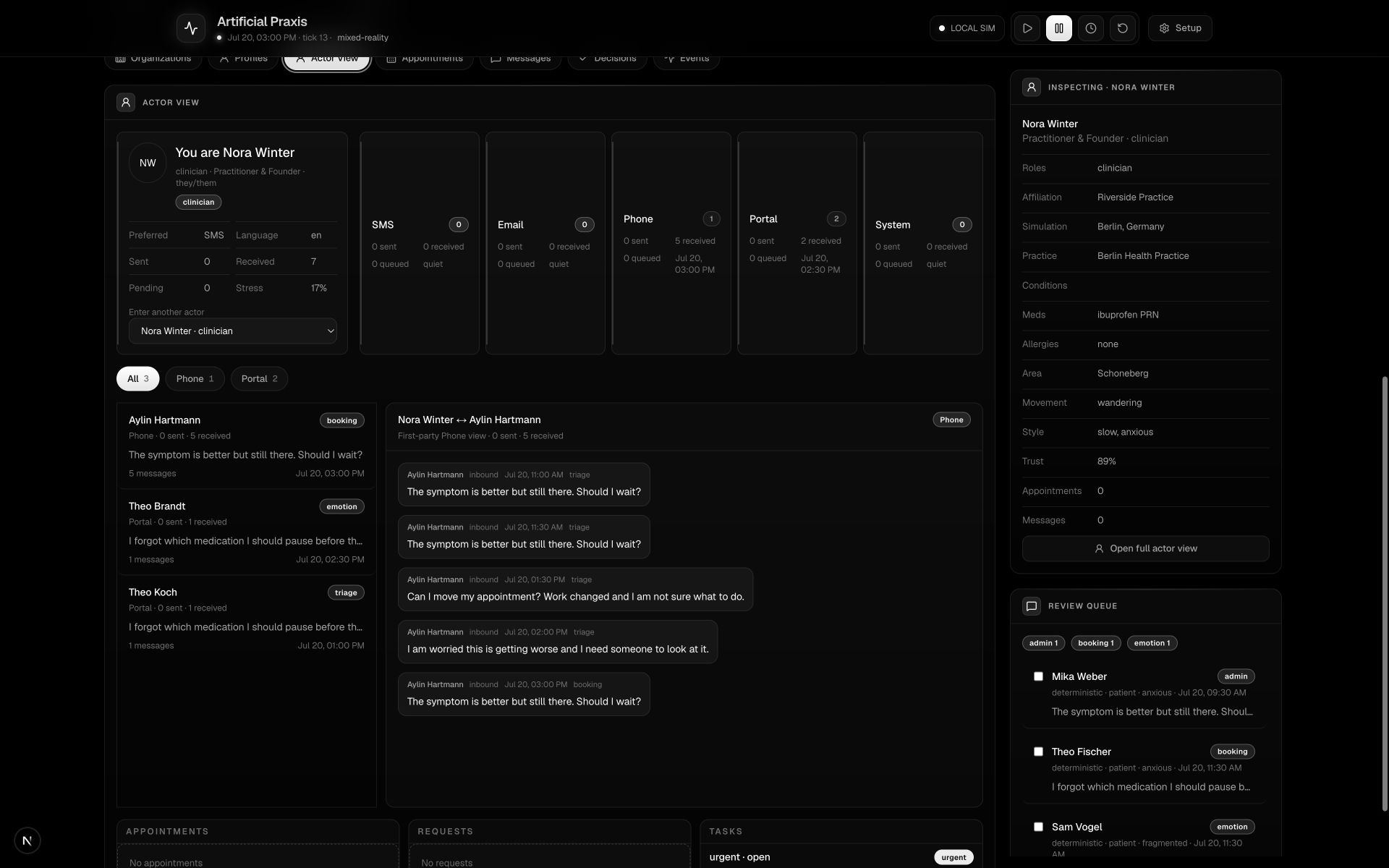
Task: Click the 'urgent · open' task row
Action: point(841,857)
